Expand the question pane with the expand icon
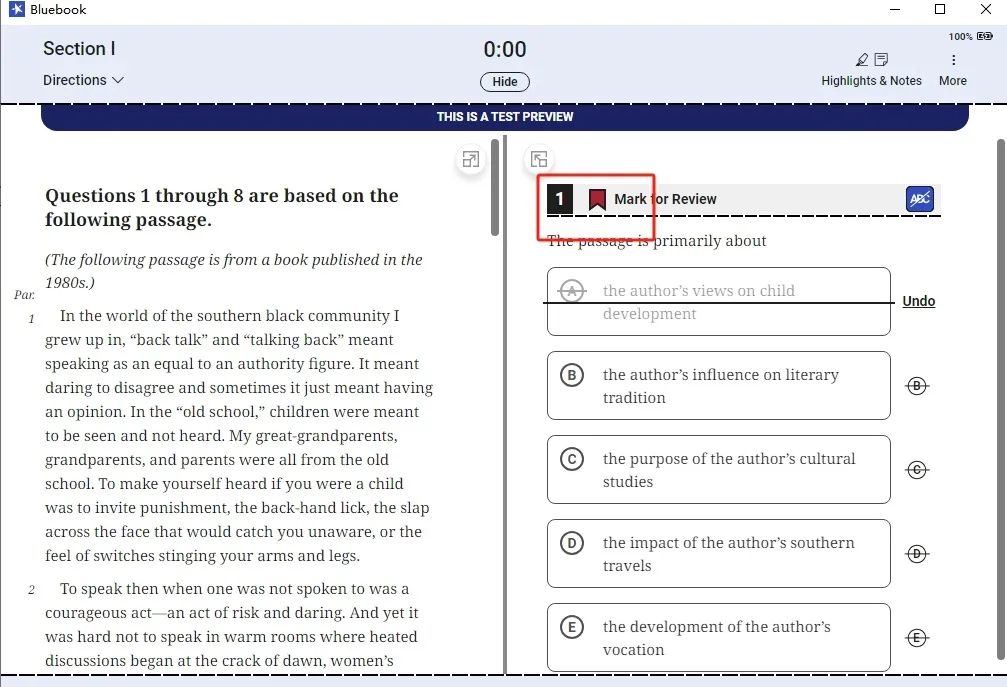This screenshot has width=1007, height=687. click(539, 159)
